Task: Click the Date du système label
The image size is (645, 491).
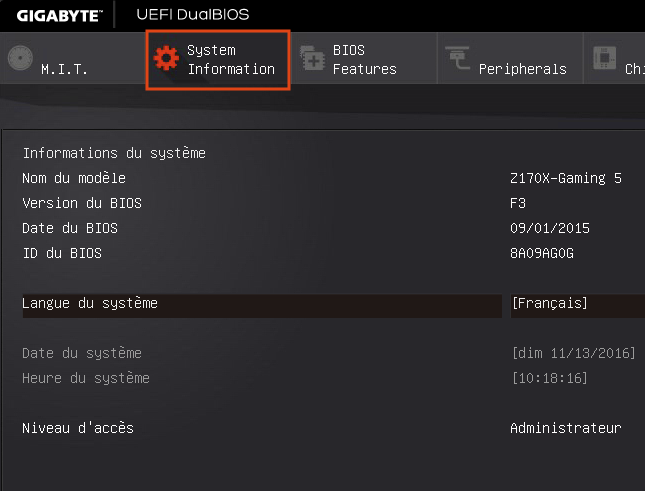Action: (x=82, y=353)
